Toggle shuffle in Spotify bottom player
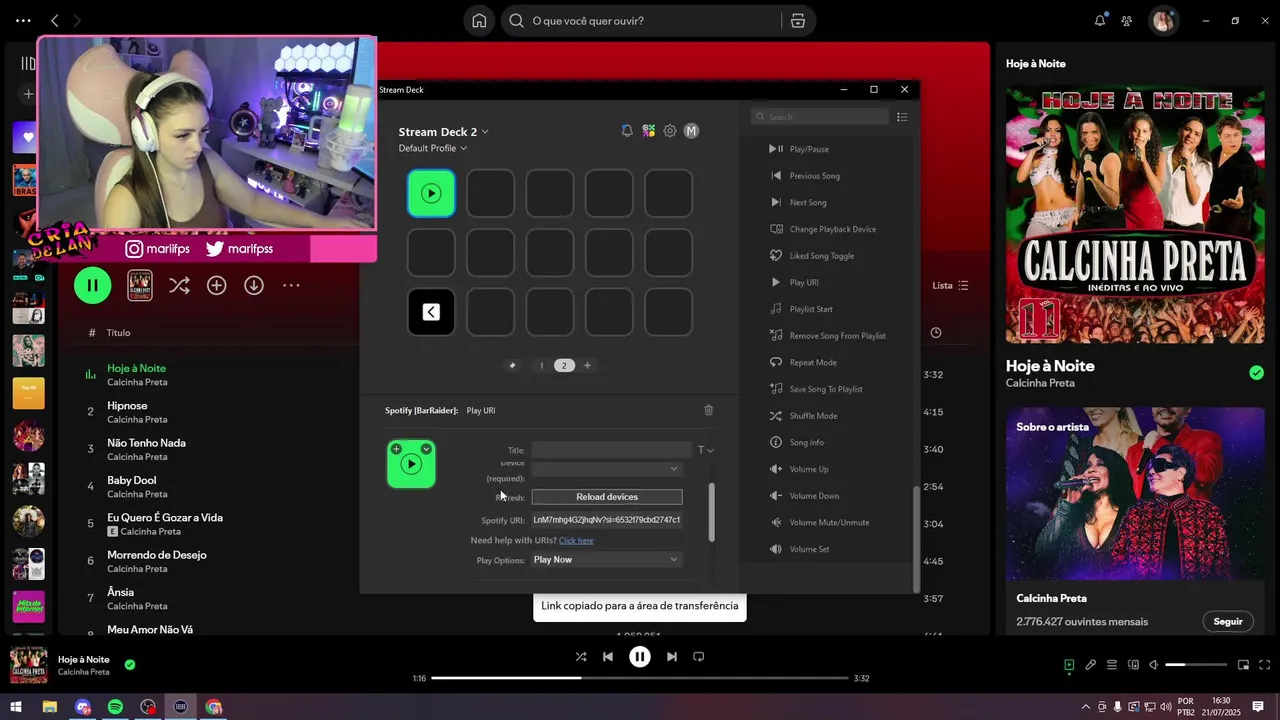Image resolution: width=1280 pixels, height=720 pixels. point(581,657)
